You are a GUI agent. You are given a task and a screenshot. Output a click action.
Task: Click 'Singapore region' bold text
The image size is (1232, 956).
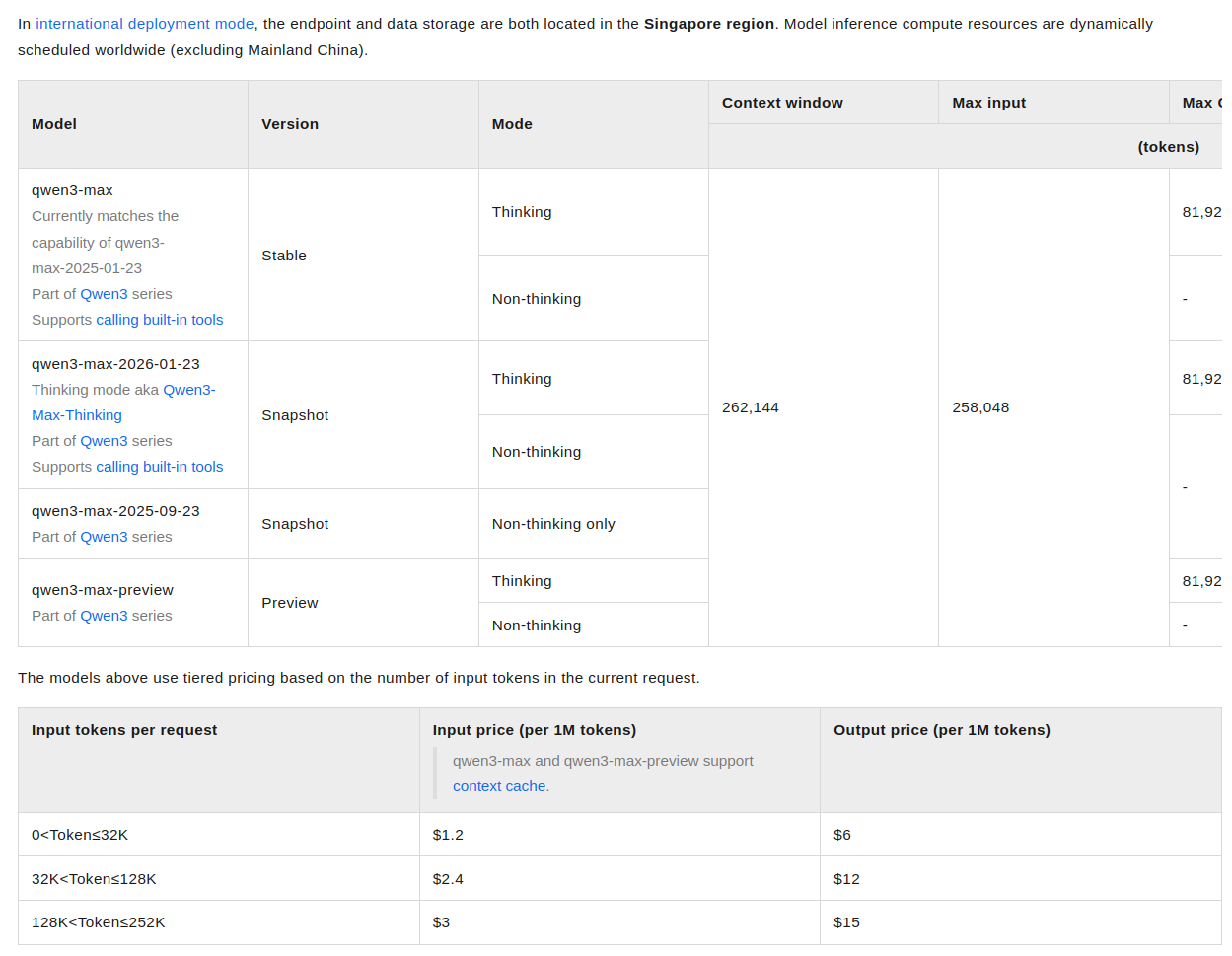pyautogui.click(x=709, y=24)
